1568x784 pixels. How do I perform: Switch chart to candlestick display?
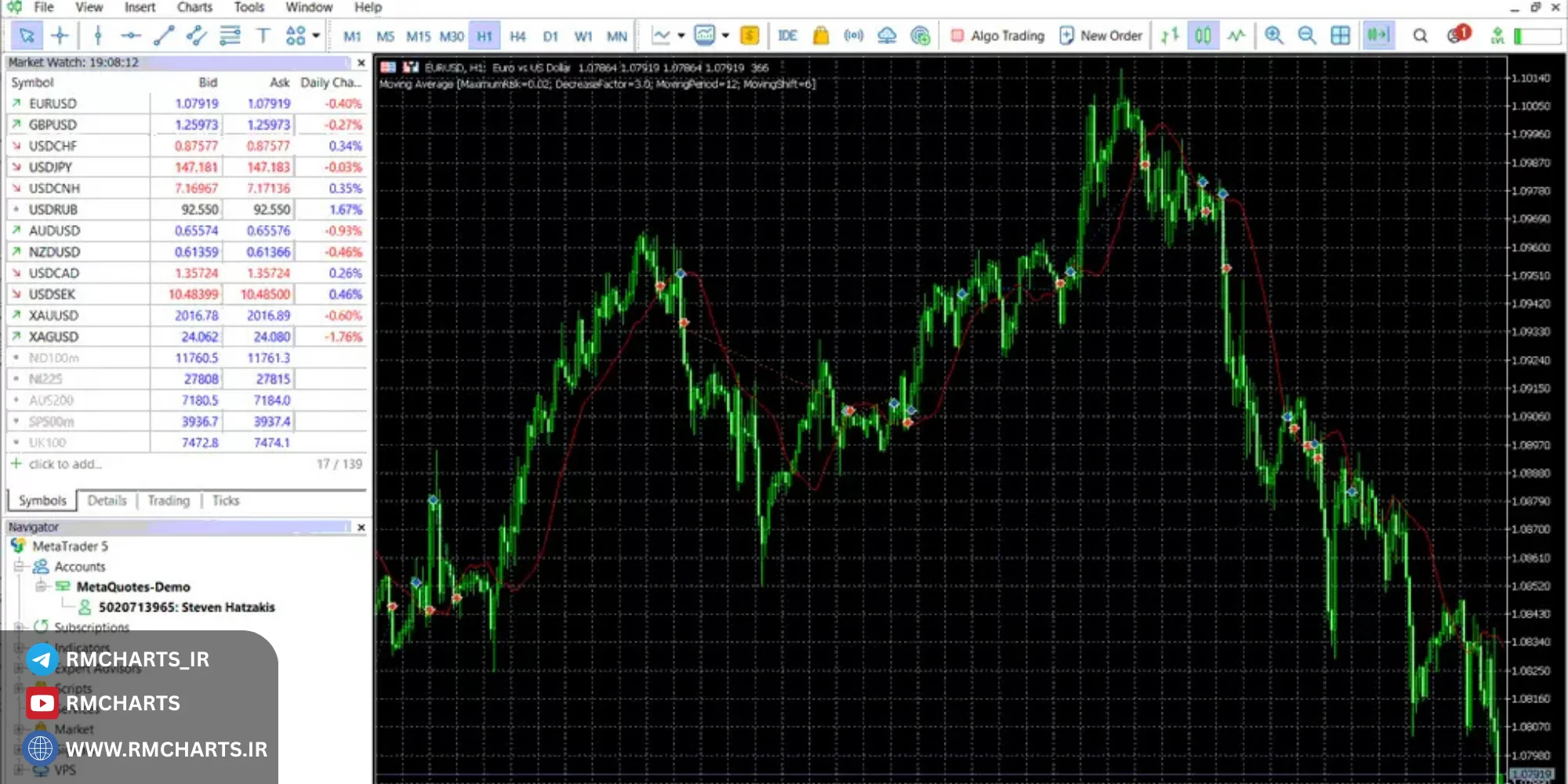click(x=1203, y=35)
